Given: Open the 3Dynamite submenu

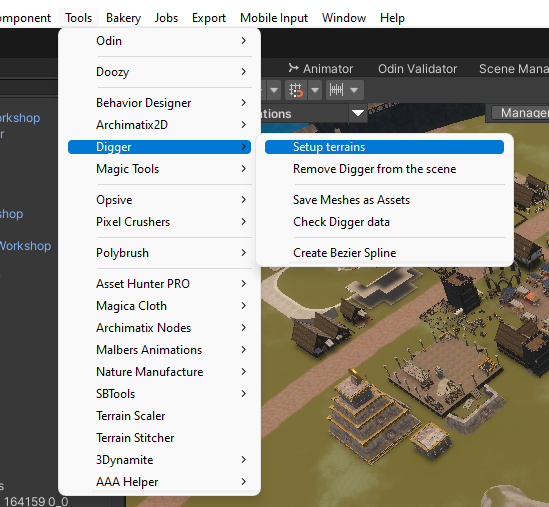Looking at the screenshot, I should (159, 460).
